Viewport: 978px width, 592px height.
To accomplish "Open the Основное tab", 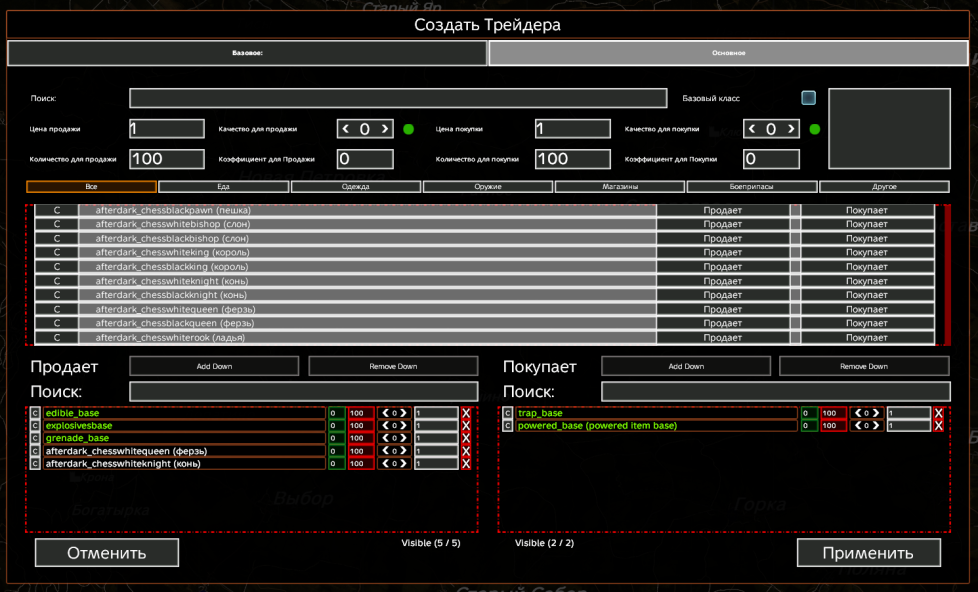I will point(729,53).
